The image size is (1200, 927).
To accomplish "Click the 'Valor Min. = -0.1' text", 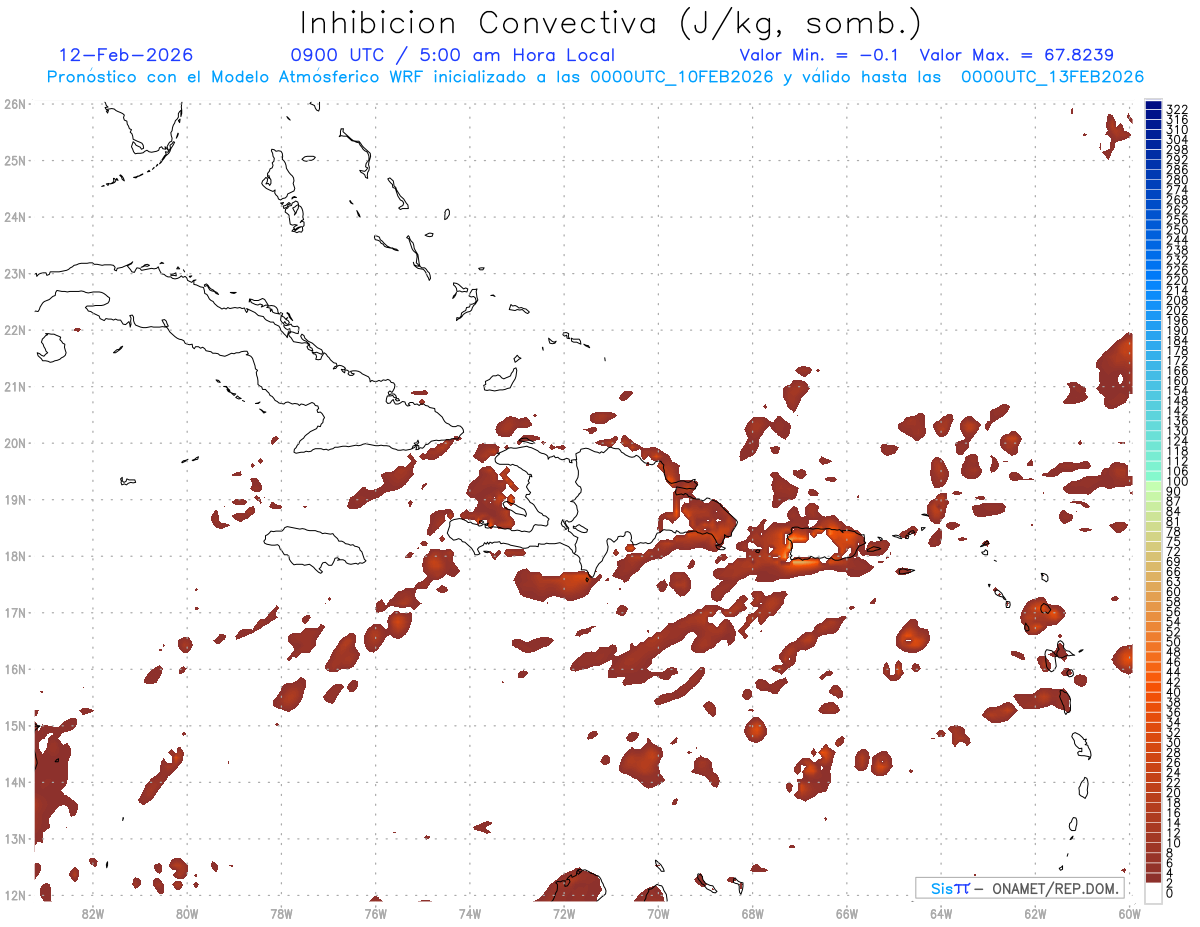I will tap(819, 55).
